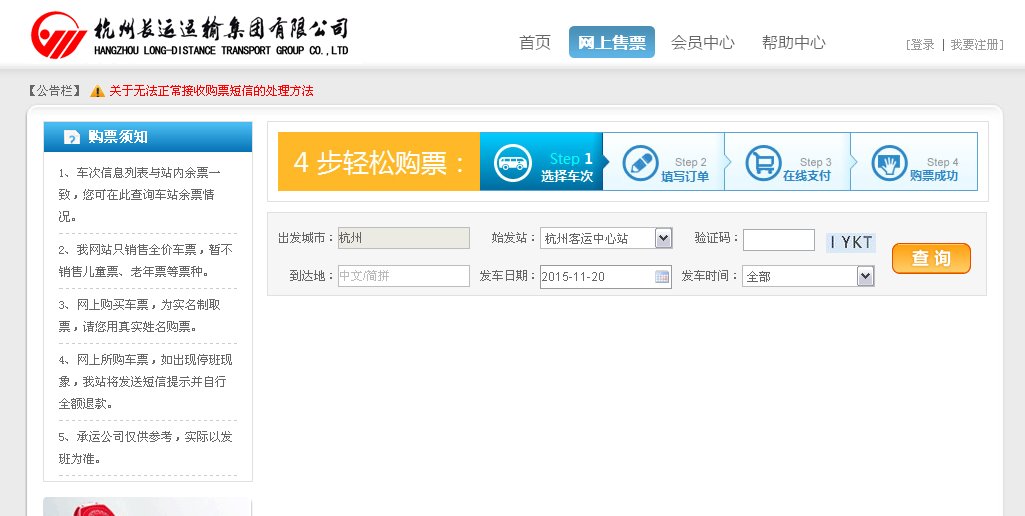This screenshot has width=1025, height=516.
Task: Click rule 3 about 实名制取票 text
Action: pyautogui.click(x=139, y=315)
